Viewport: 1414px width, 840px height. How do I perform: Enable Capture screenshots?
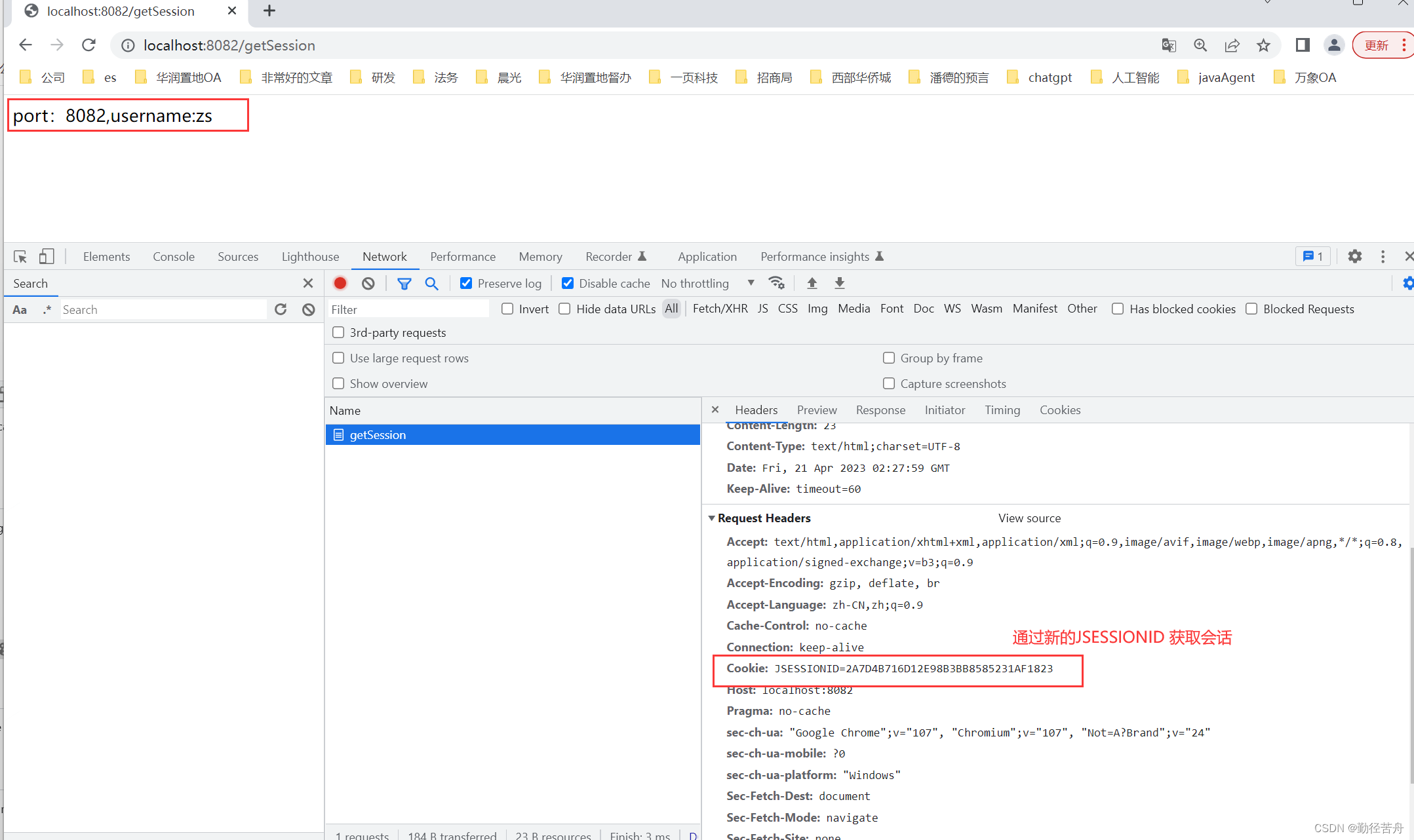point(889,383)
